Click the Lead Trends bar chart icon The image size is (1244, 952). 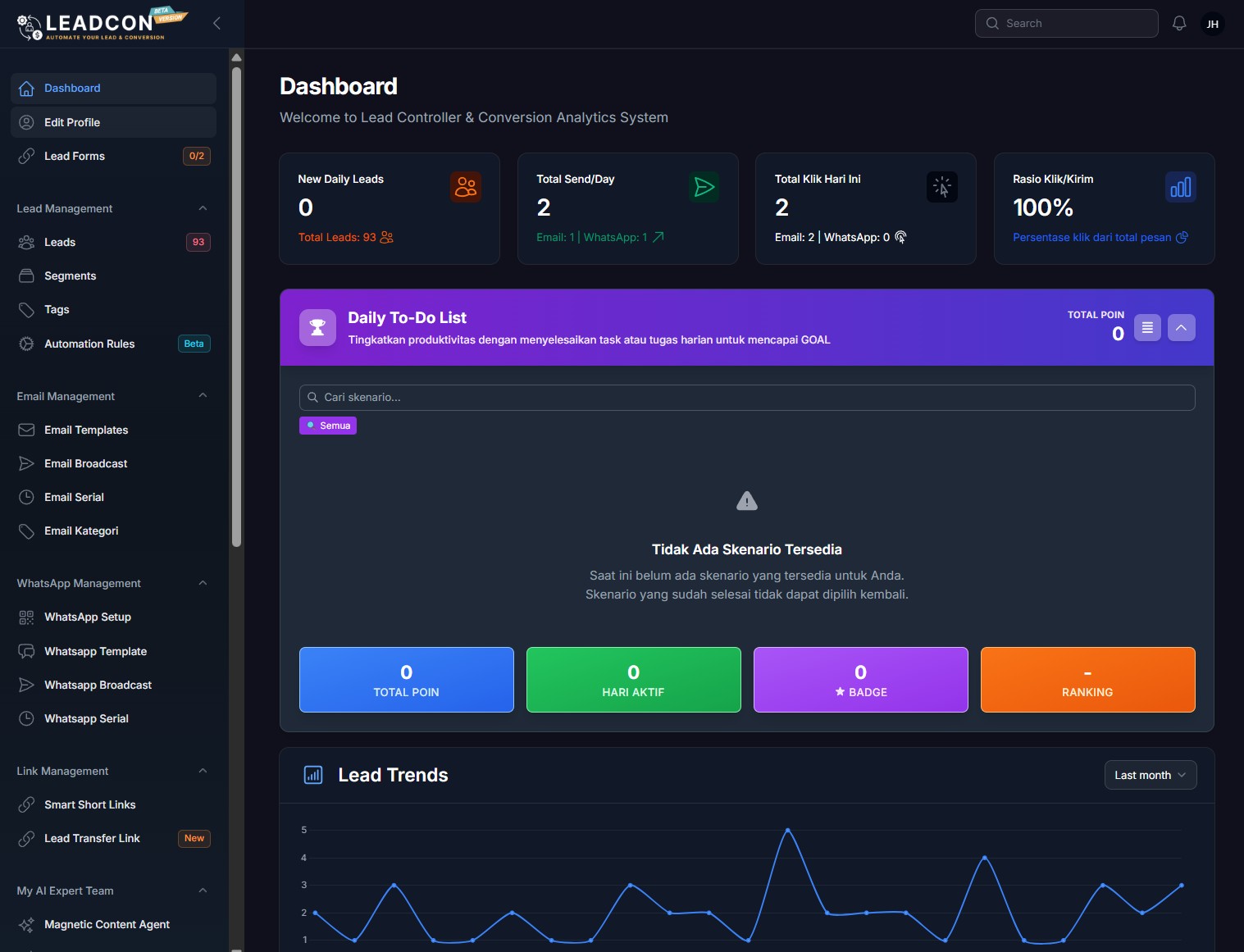(x=312, y=774)
